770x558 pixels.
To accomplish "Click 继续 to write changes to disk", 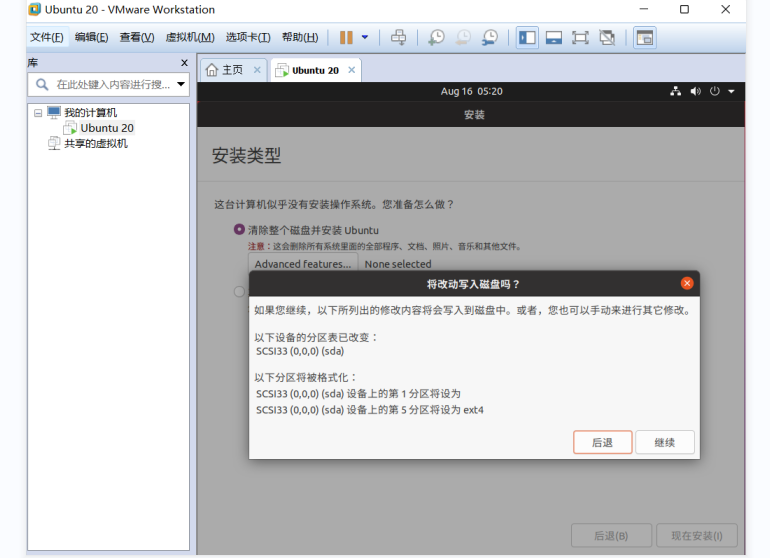I will click(664, 442).
